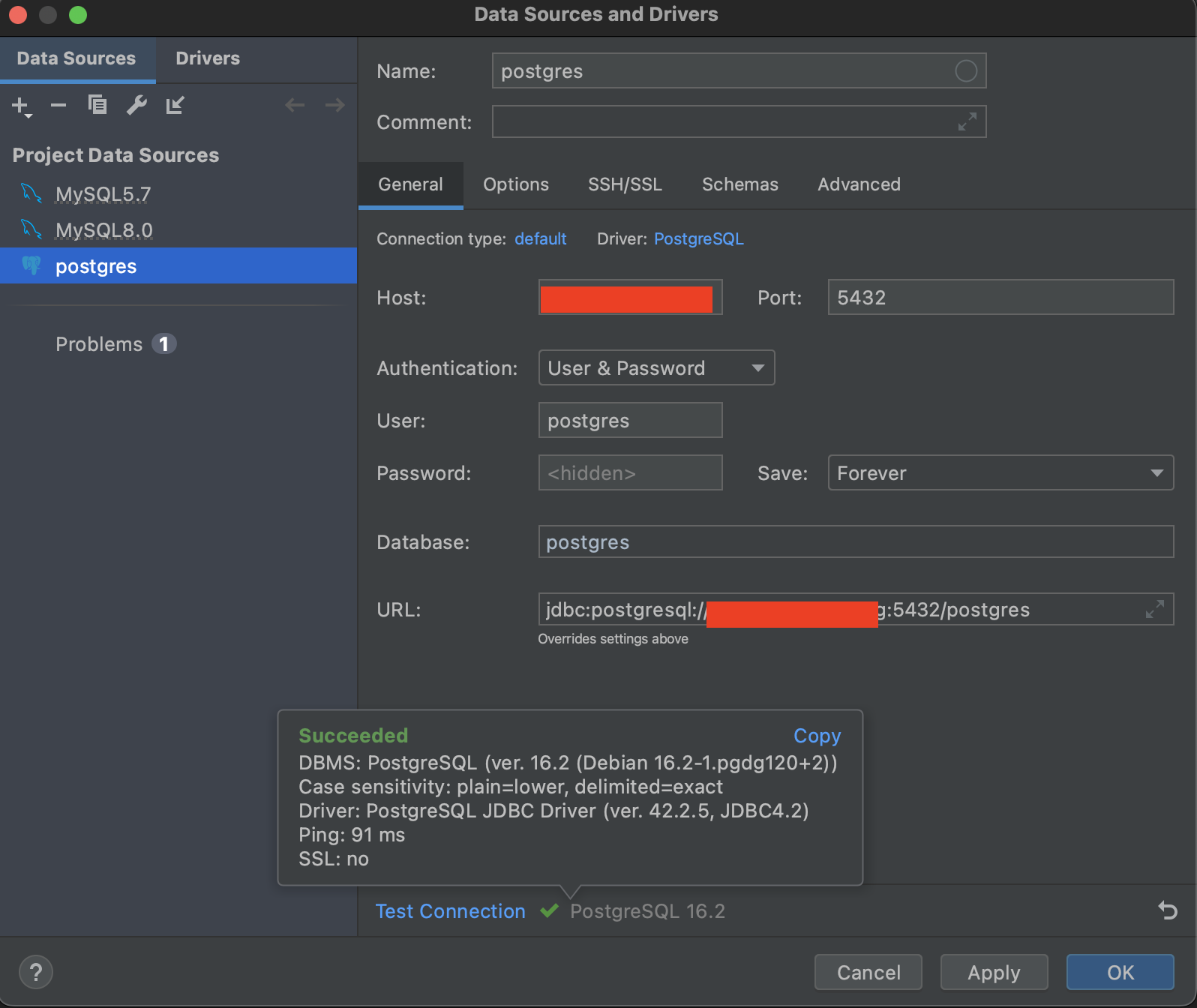1197x1008 pixels.
Task: Remove selected data source with minus icon
Action: (58, 105)
